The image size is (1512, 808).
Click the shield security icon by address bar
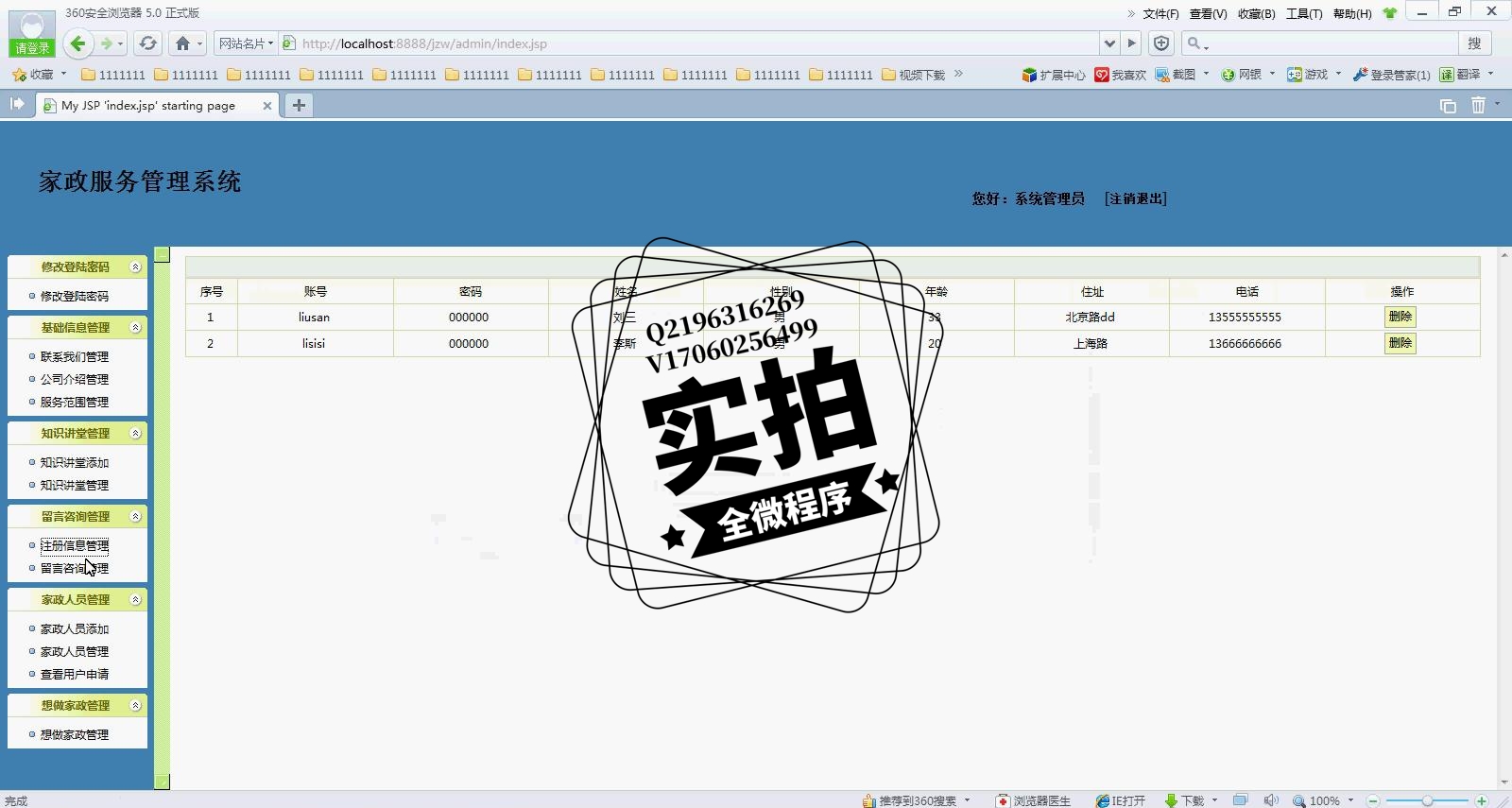(1161, 43)
